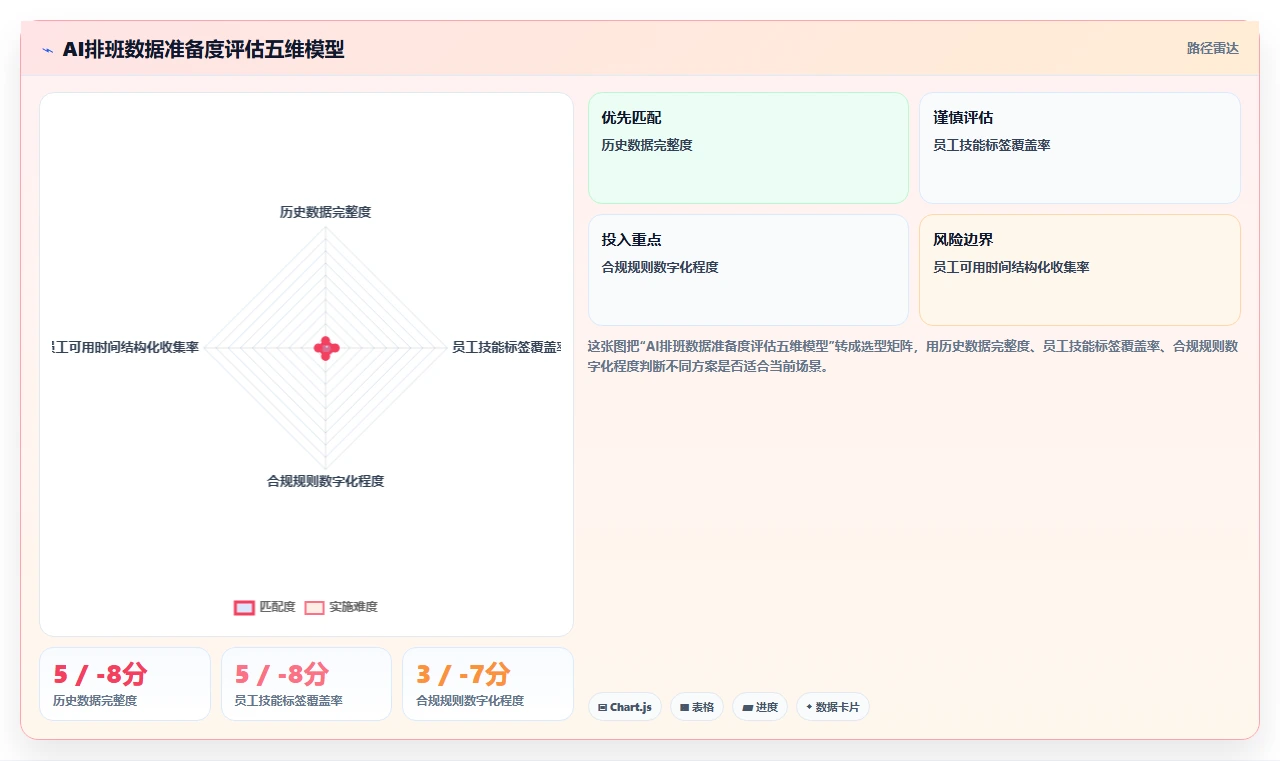The width and height of the screenshot is (1280, 761).
Task: Click the 5 / -8分 value above 员工技能标签覆盖率
Action: [281, 674]
